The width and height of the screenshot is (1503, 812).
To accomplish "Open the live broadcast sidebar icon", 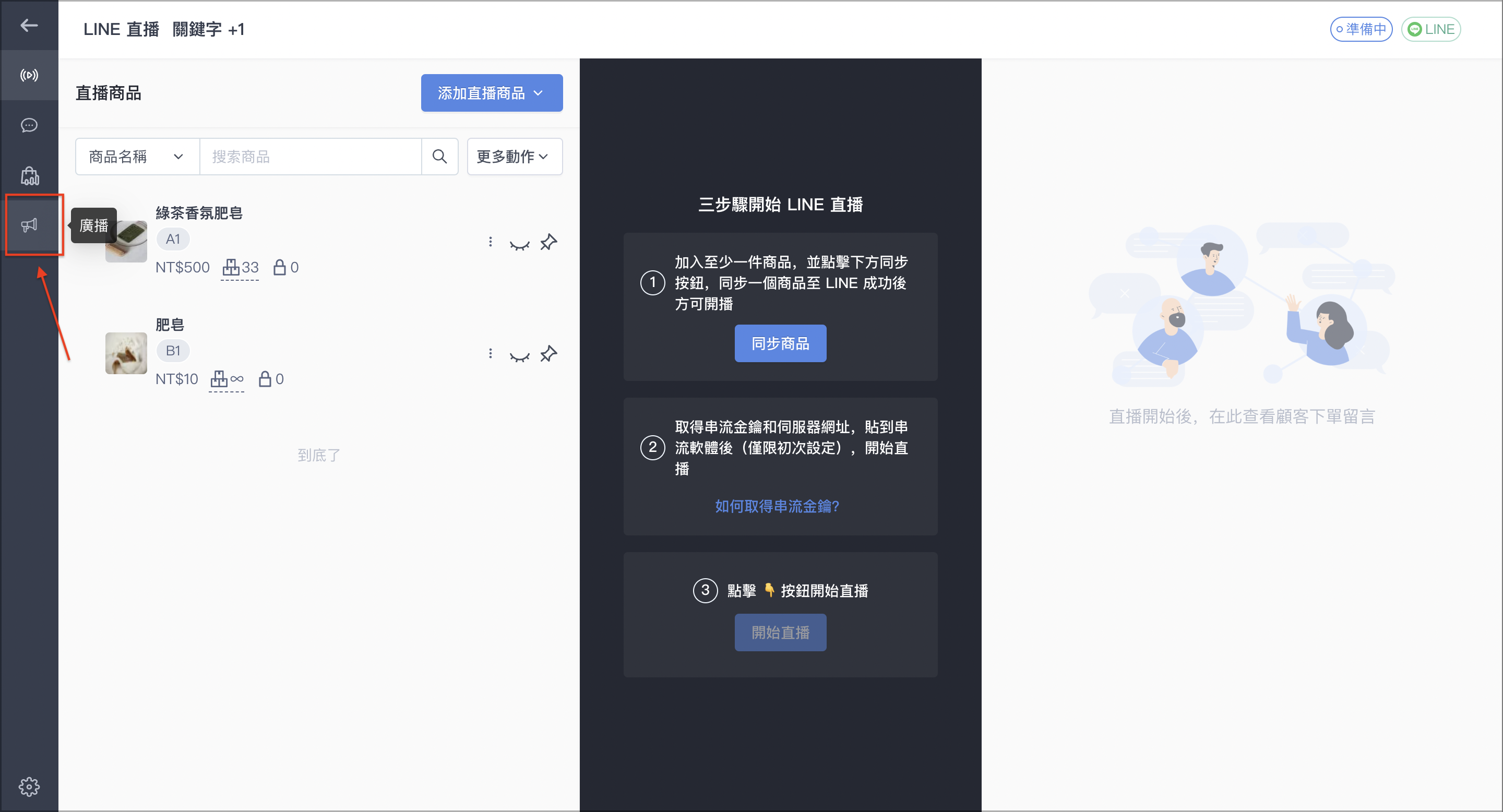I will point(29,75).
